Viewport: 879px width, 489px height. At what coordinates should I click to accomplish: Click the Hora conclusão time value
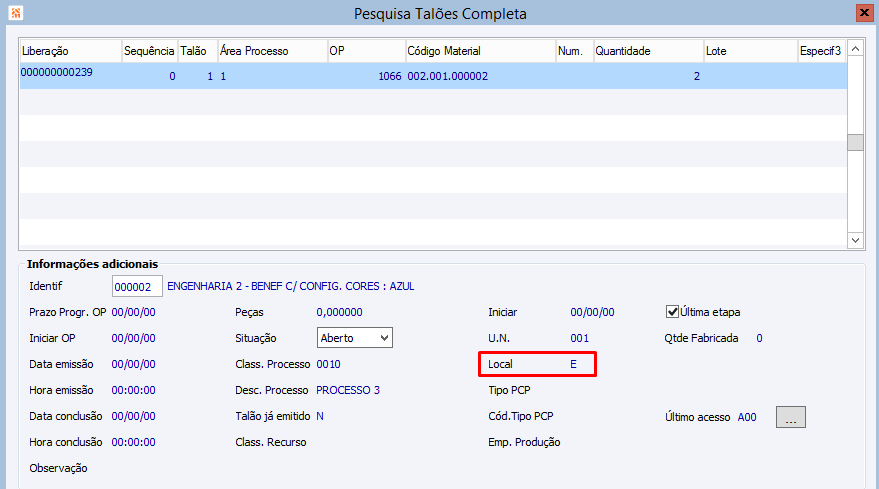coord(133,442)
